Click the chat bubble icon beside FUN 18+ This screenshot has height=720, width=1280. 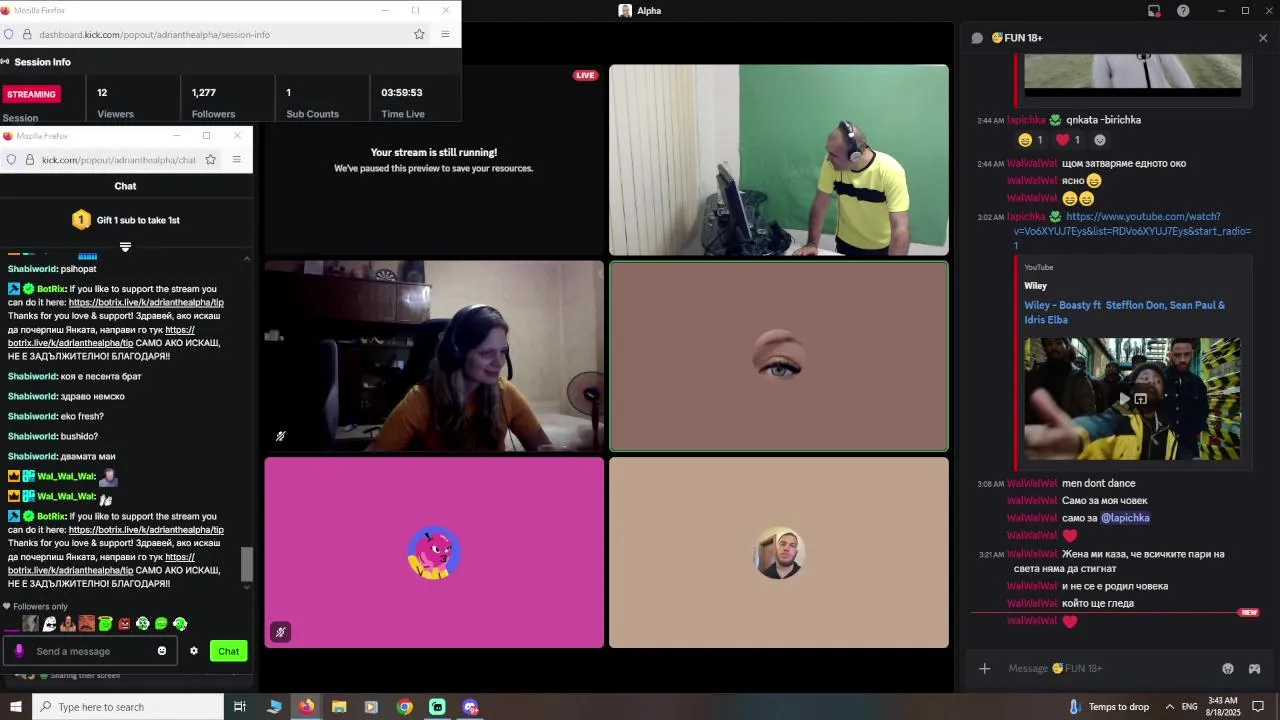click(977, 38)
